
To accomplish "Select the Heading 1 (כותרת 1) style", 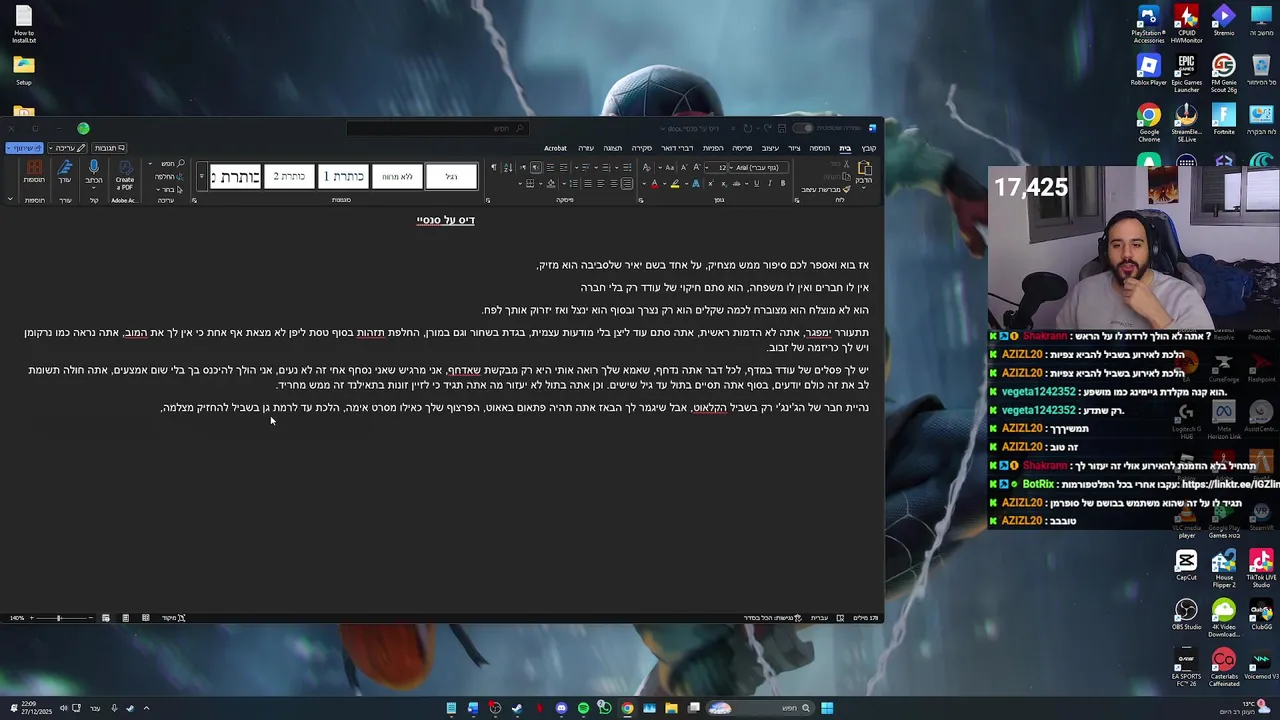I will tap(343, 176).
